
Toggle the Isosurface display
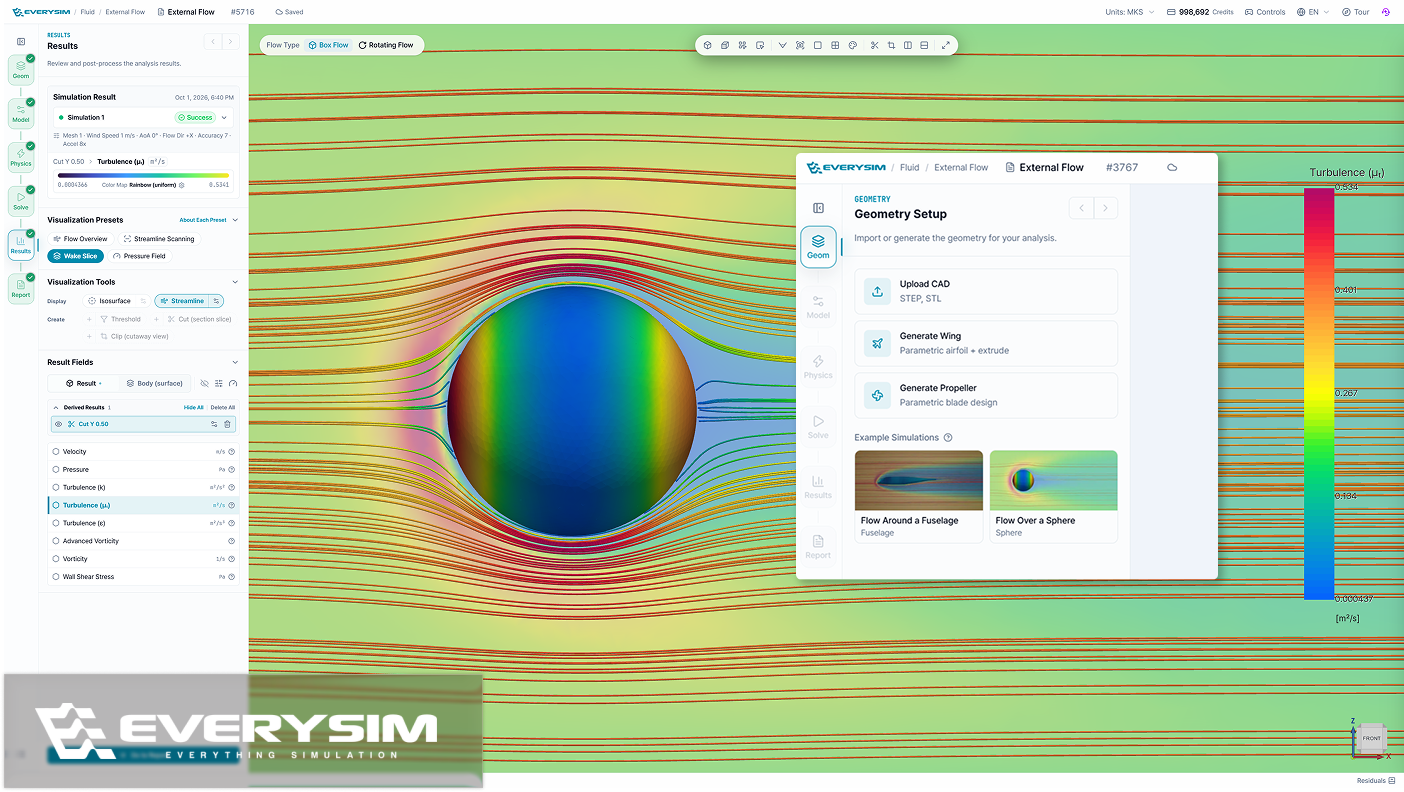[x=109, y=301]
